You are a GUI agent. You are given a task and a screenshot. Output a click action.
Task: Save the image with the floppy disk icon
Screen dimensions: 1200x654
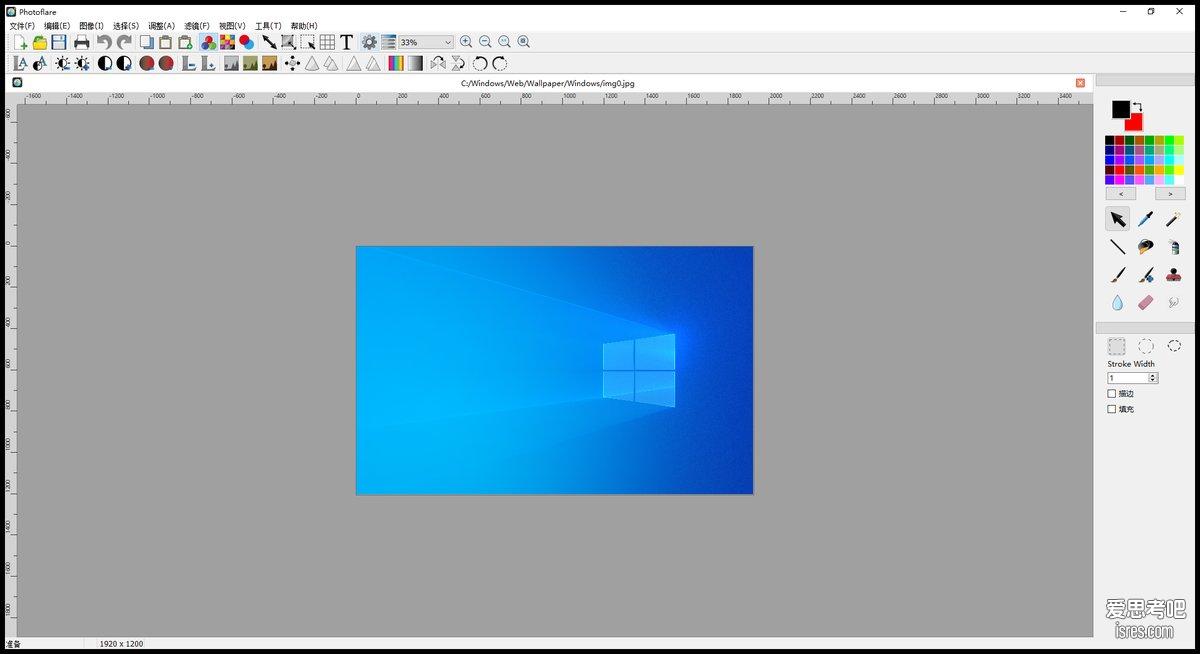[59, 42]
